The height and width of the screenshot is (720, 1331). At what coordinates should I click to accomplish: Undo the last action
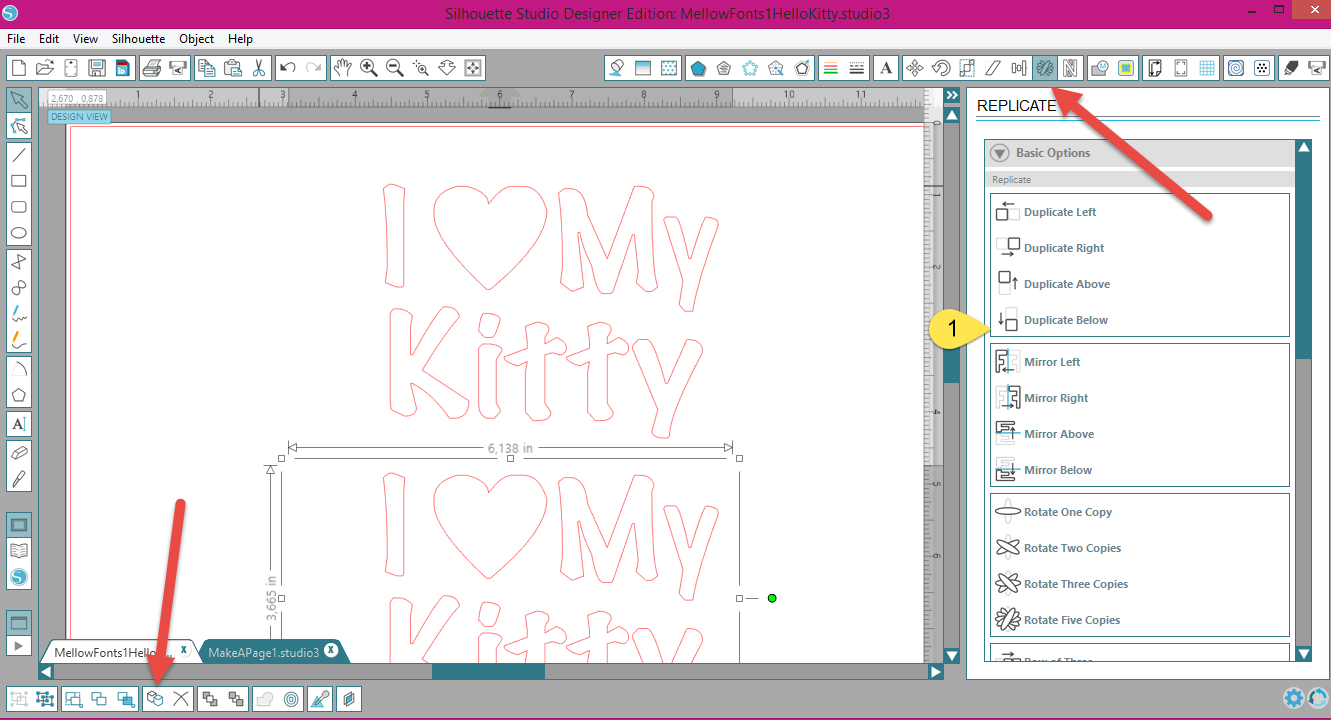[288, 68]
